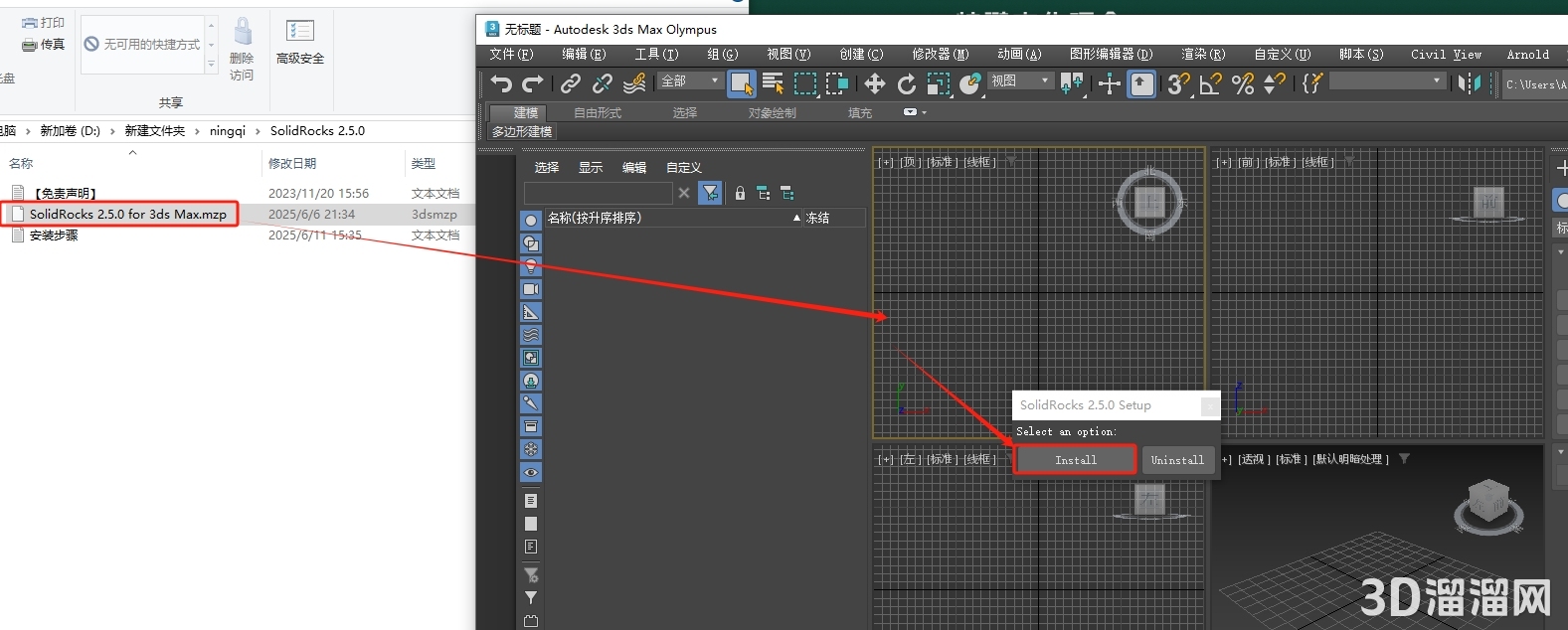The image size is (1568, 630).
Task: Toggle display frozen objects snowflake icon
Action: [x=531, y=449]
